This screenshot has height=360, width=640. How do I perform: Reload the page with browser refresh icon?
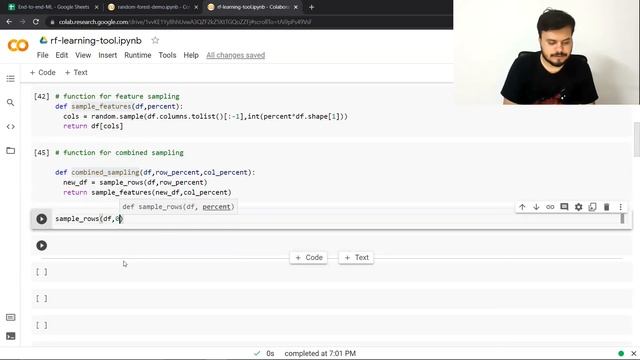pos(36,22)
